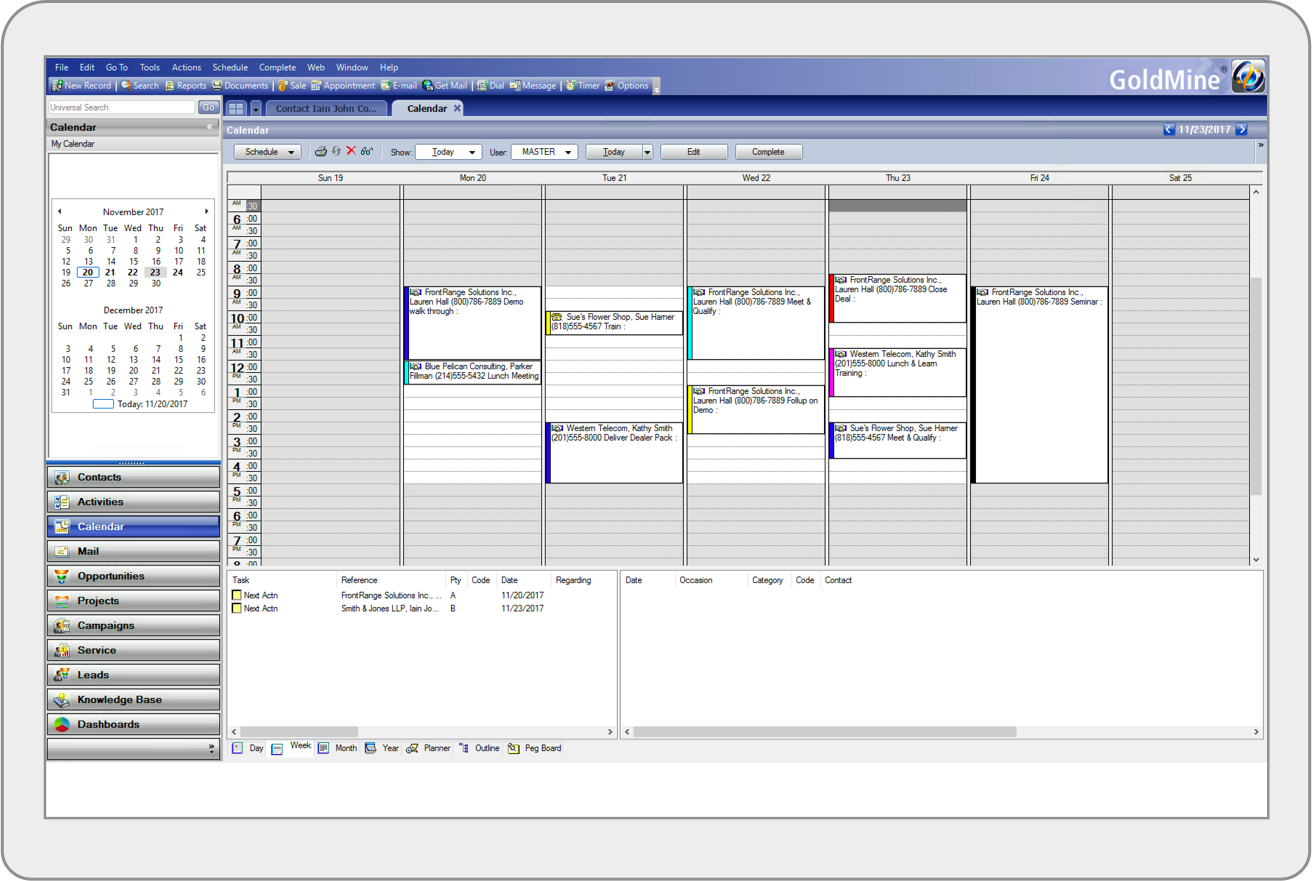Click the calendar vertical scrollbar
The image size is (1312, 881).
[x=1256, y=385]
